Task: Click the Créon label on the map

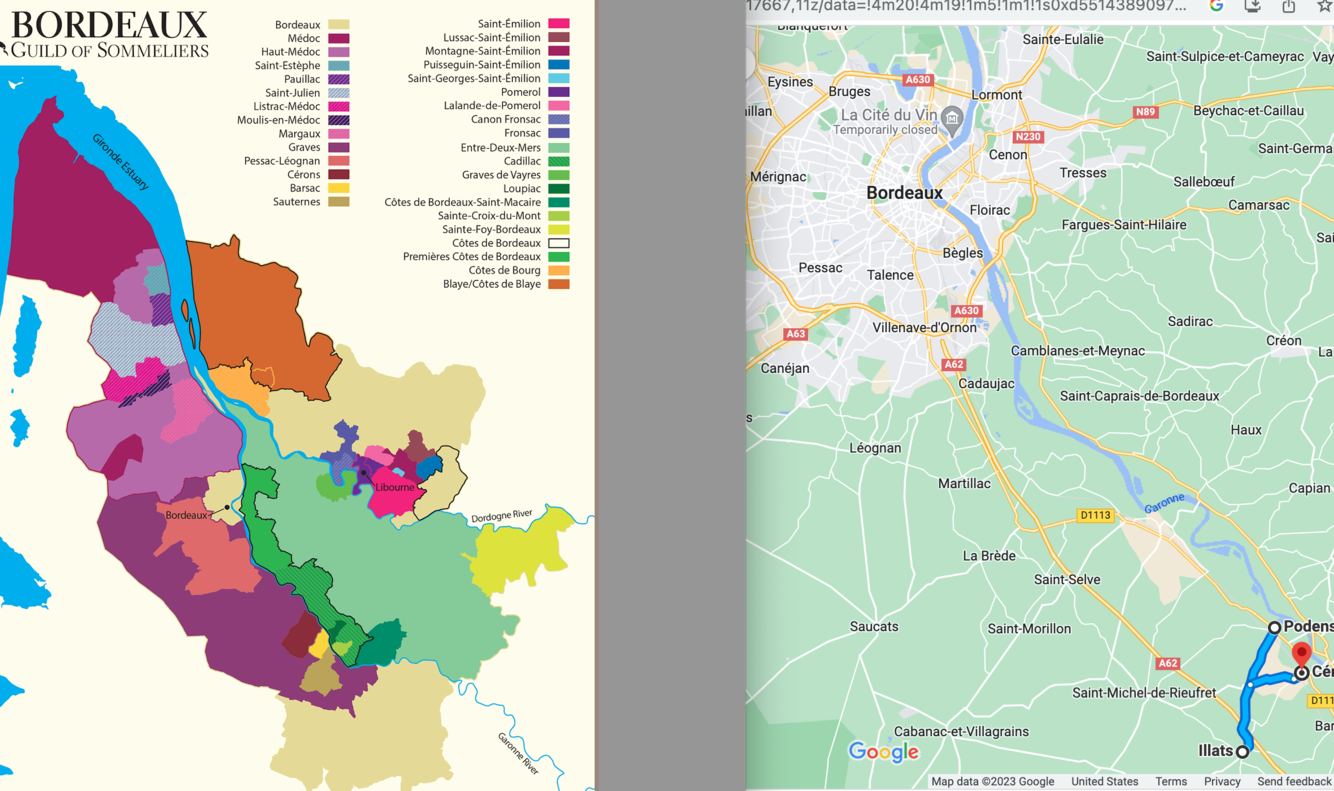Action: pos(1284,341)
